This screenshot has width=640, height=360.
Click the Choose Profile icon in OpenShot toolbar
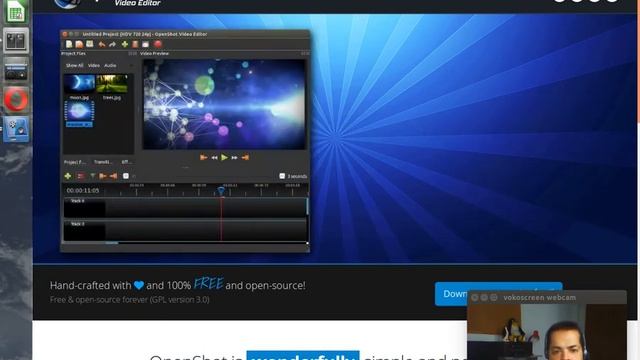pos(135,44)
